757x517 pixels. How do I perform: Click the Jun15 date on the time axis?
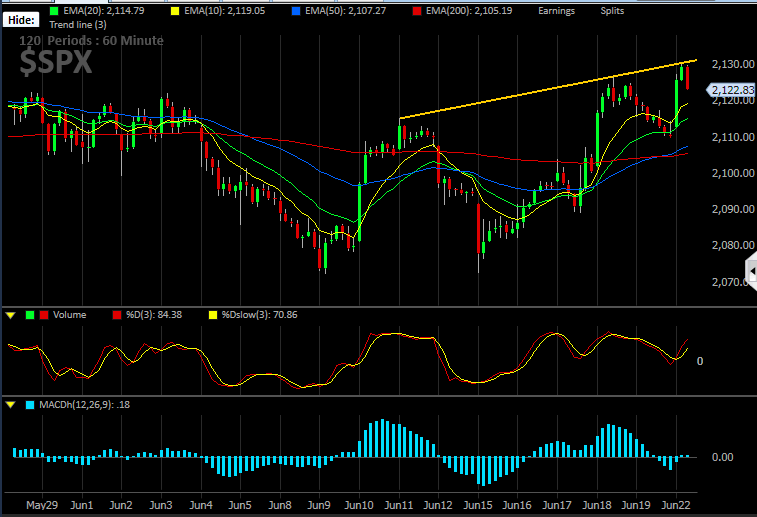click(478, 505)
